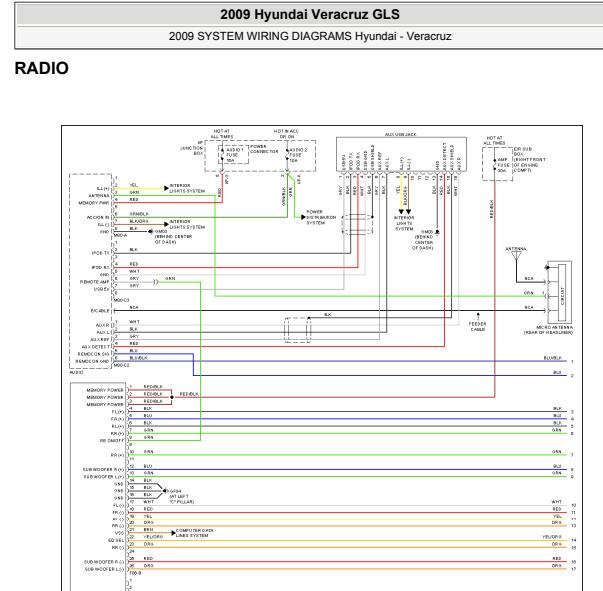Select the M00-C2 connector label
This screenshot has height=591, width=603.
122,365
